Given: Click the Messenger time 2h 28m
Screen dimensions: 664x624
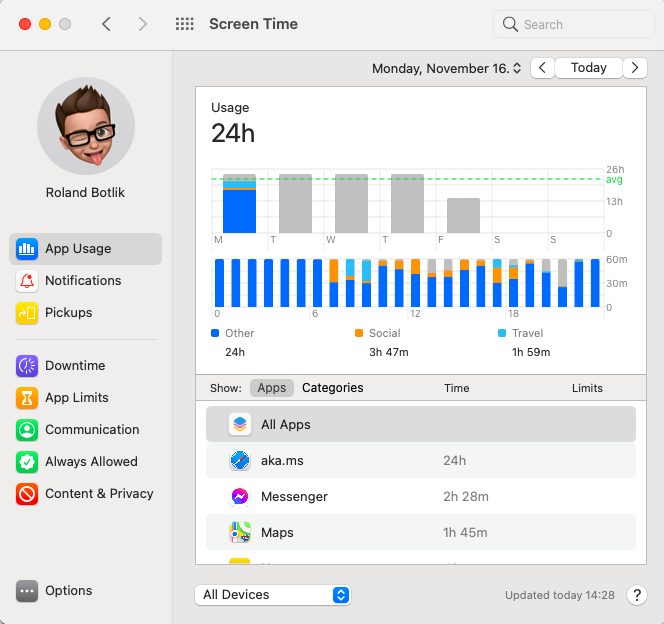Looking at the screenshot, I should click(466, 497).
